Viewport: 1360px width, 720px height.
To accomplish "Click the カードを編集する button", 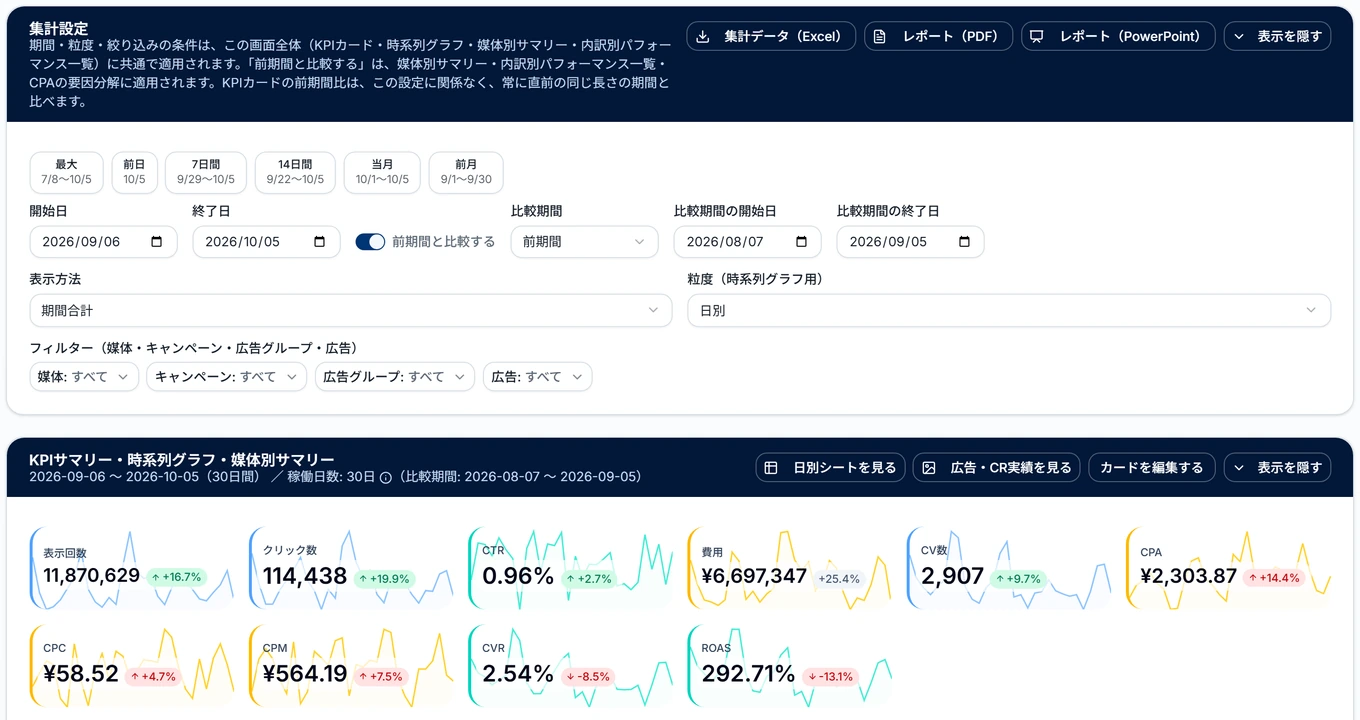I will coord(1152,468).
